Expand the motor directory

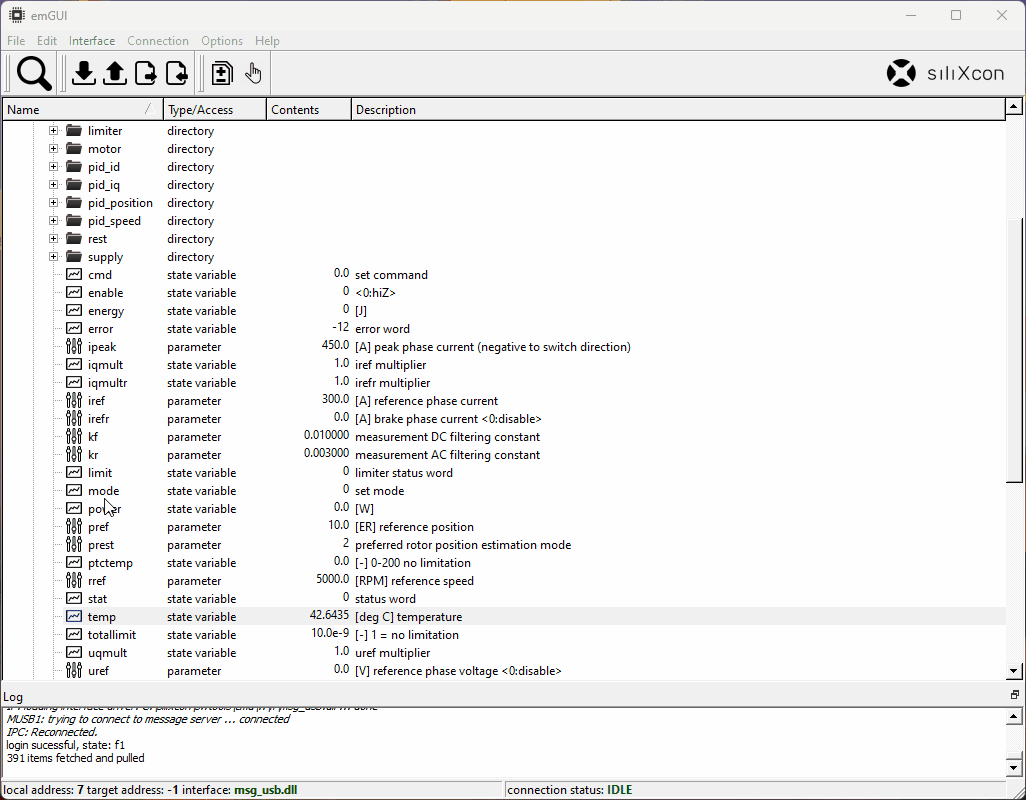[54, 148]
